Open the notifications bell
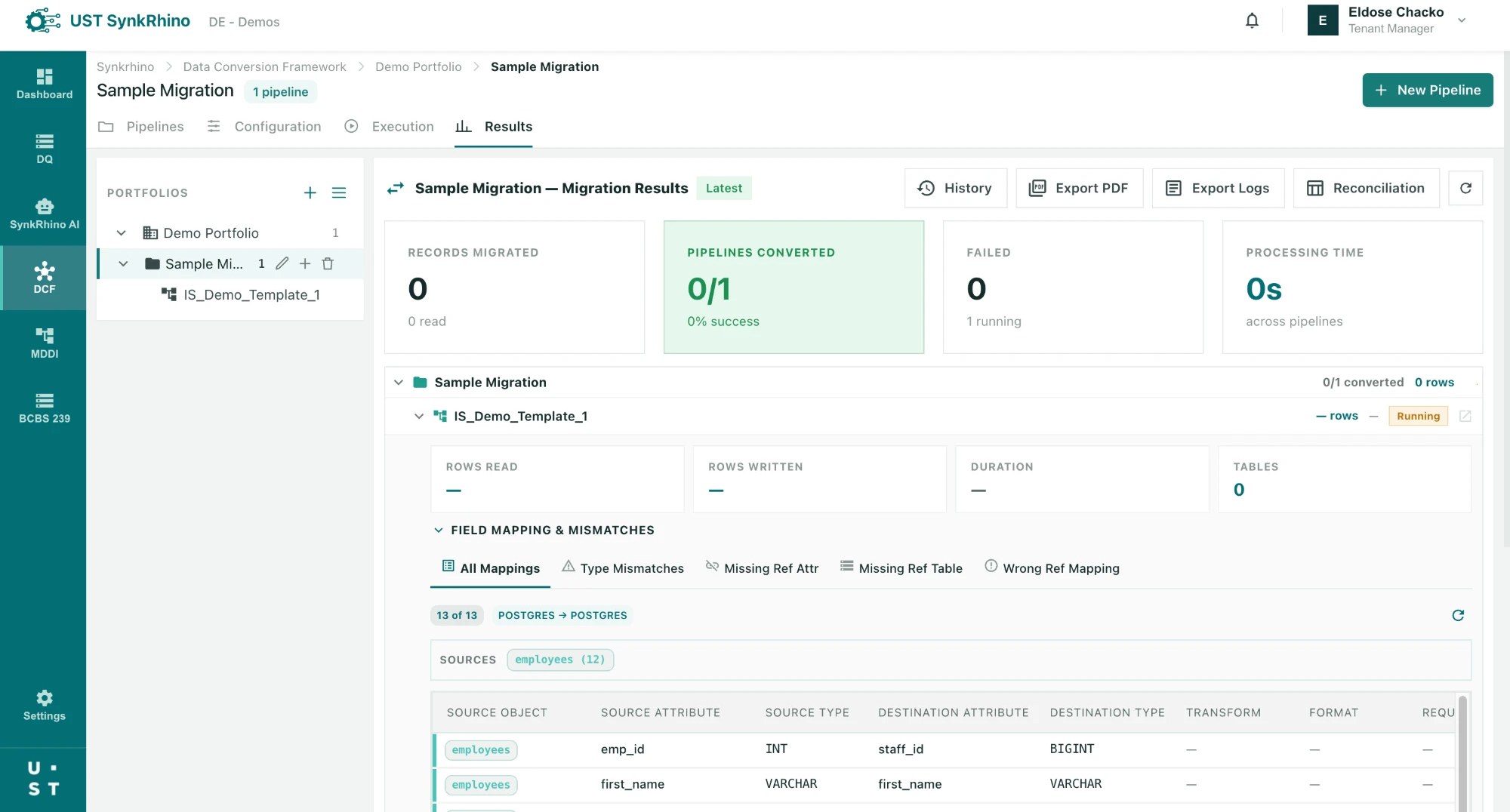 coord(1252,21)
